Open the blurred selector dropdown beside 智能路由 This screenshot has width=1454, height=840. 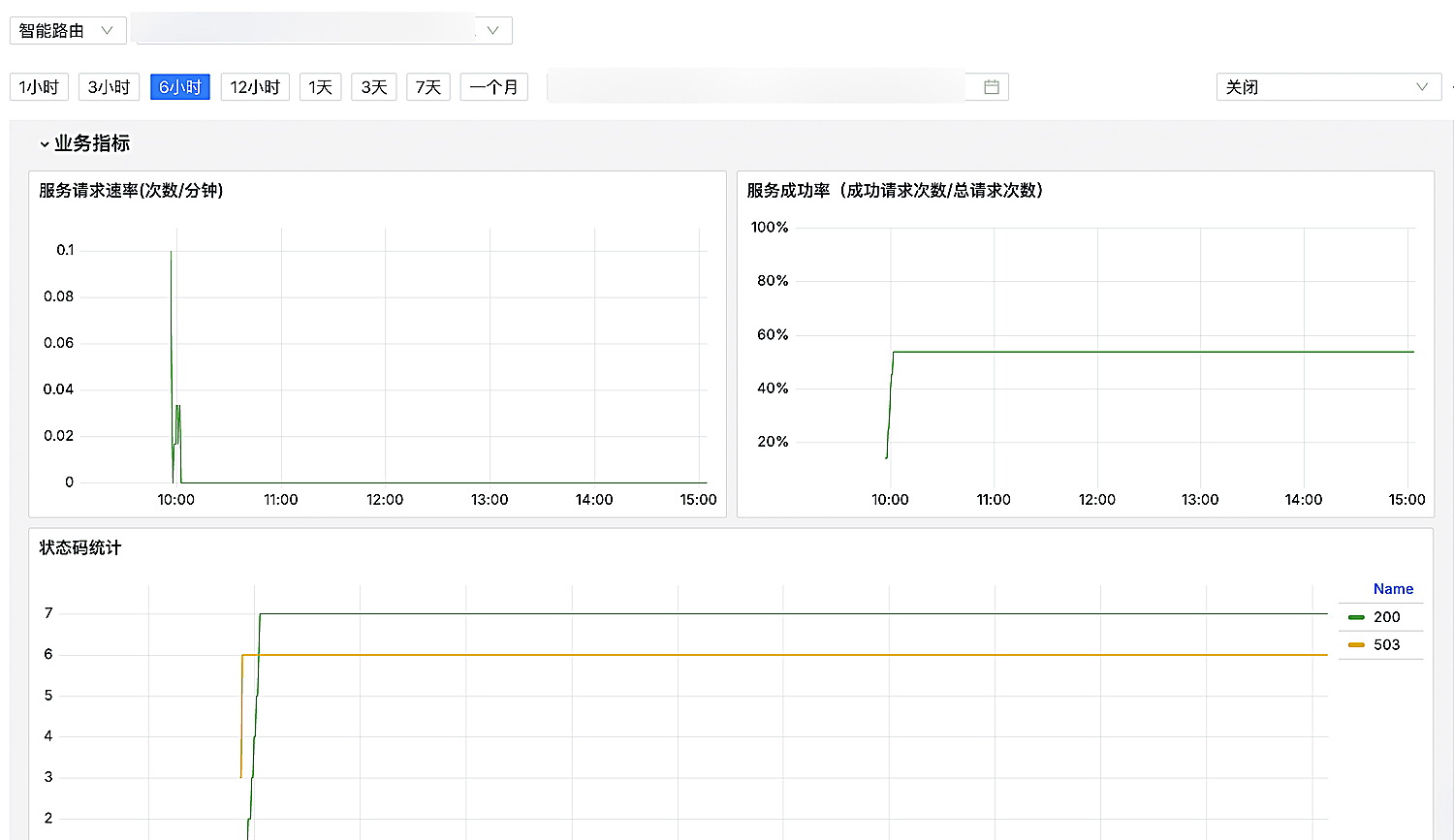324,30
